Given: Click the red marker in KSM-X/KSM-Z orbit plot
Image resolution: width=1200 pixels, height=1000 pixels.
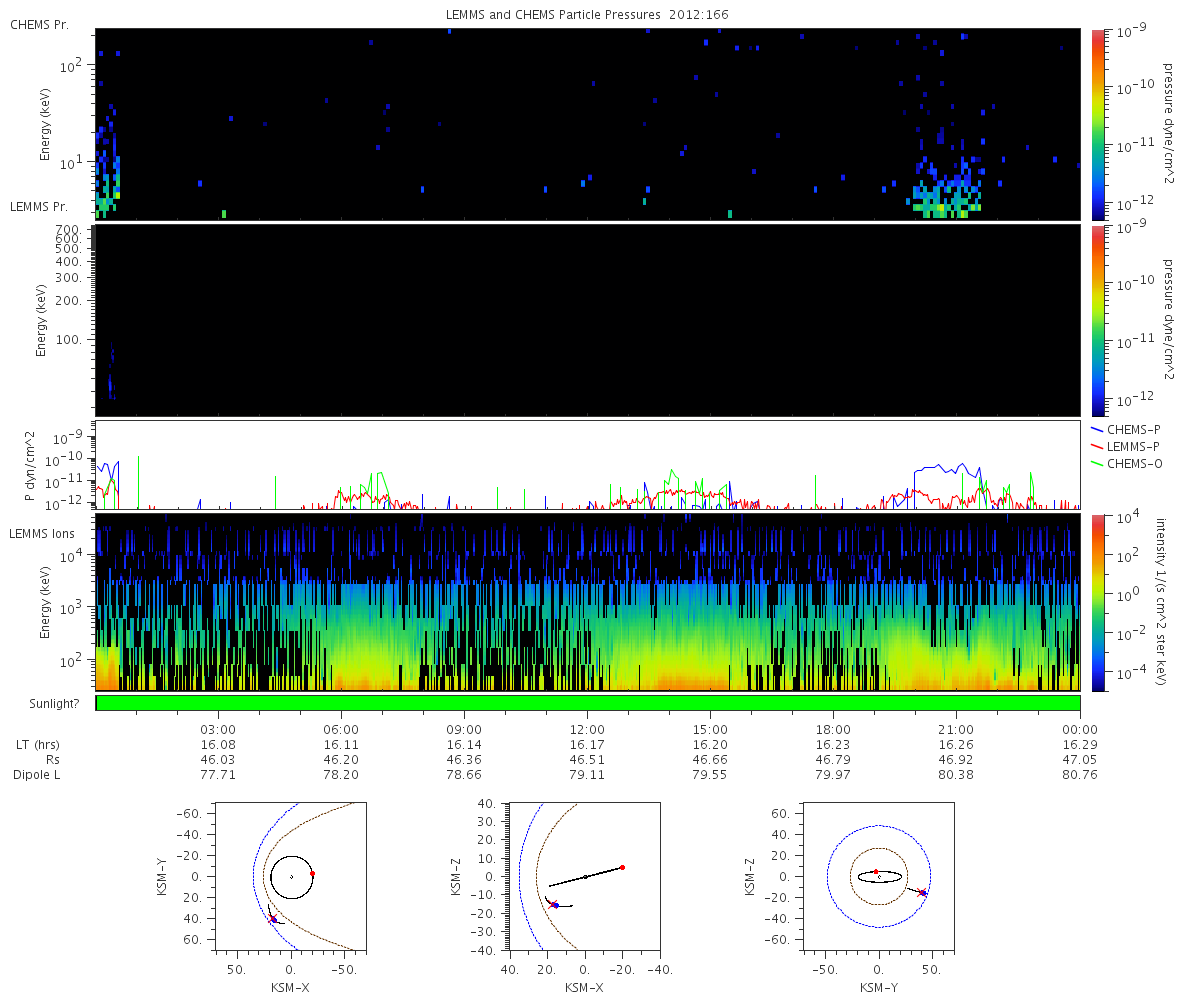Looking at the screenshot, I should coord(622,867).
